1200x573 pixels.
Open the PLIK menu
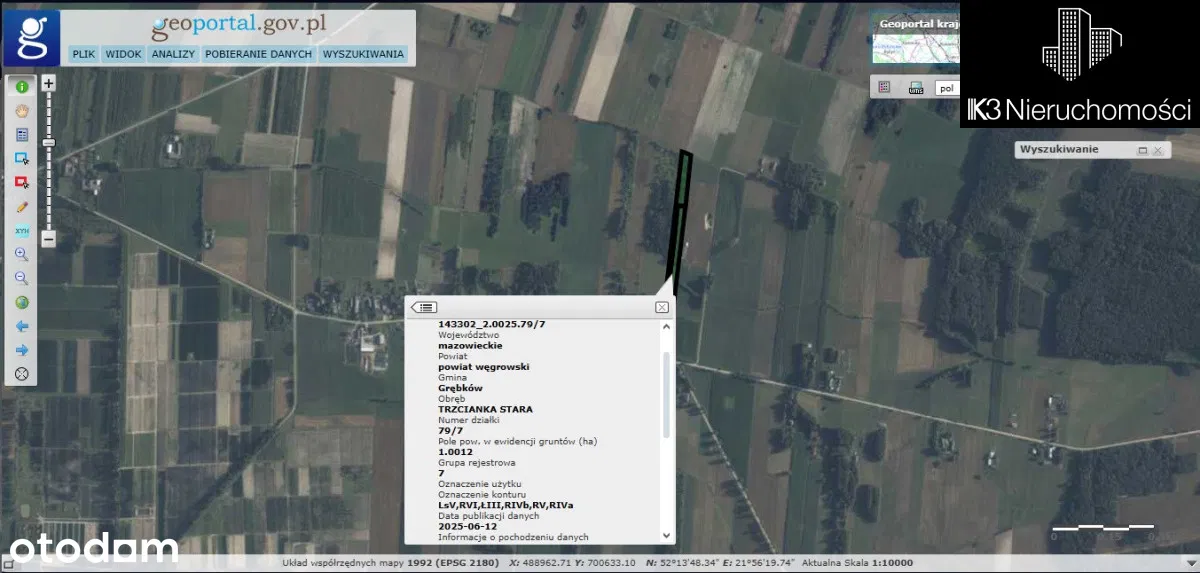(x=83, y=54)
